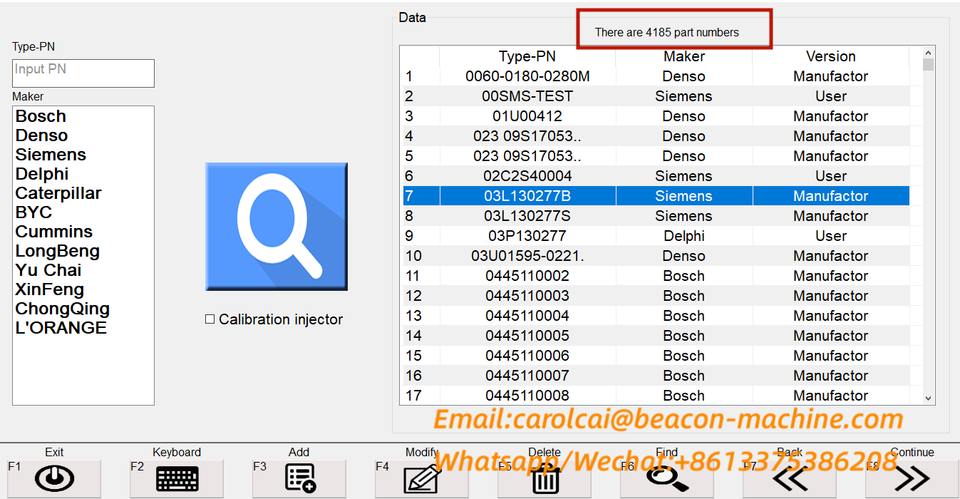Click the Version column header
The width and height of the screenshot is (960, 499).
pyautogui.click(x=831, y=56)
